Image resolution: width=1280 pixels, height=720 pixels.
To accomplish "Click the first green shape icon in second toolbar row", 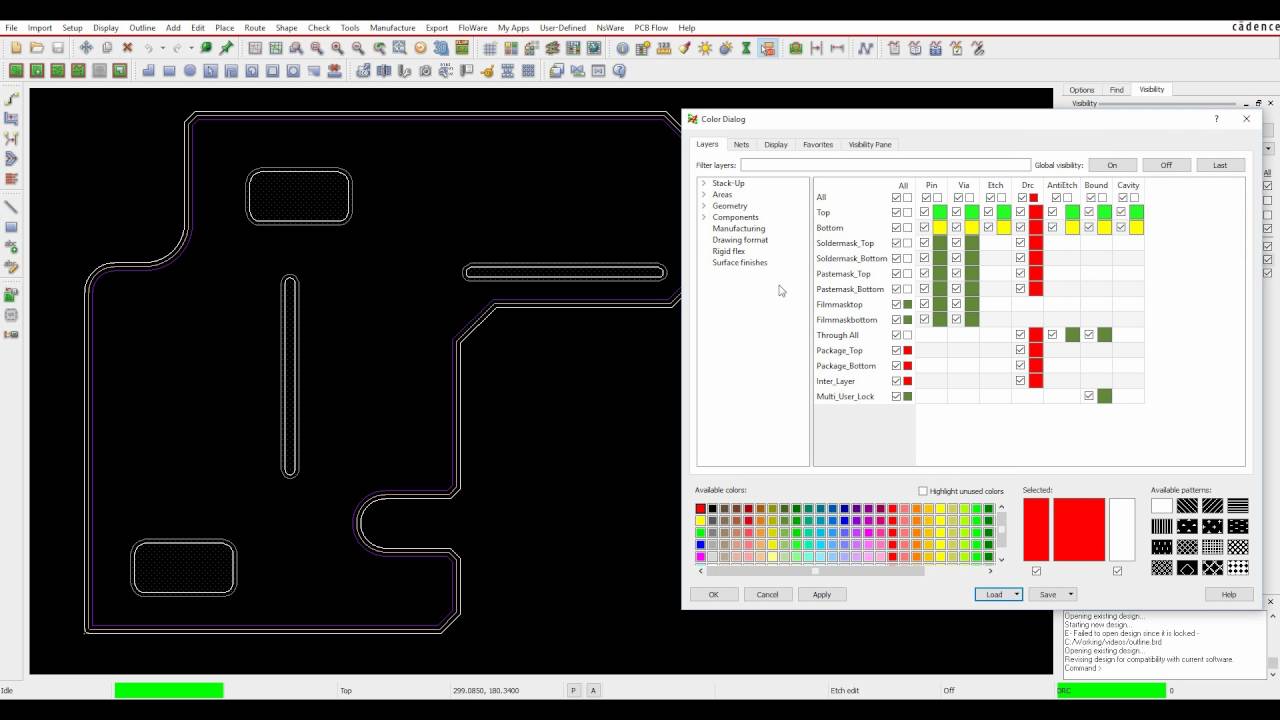I will (x=16, y=71).
